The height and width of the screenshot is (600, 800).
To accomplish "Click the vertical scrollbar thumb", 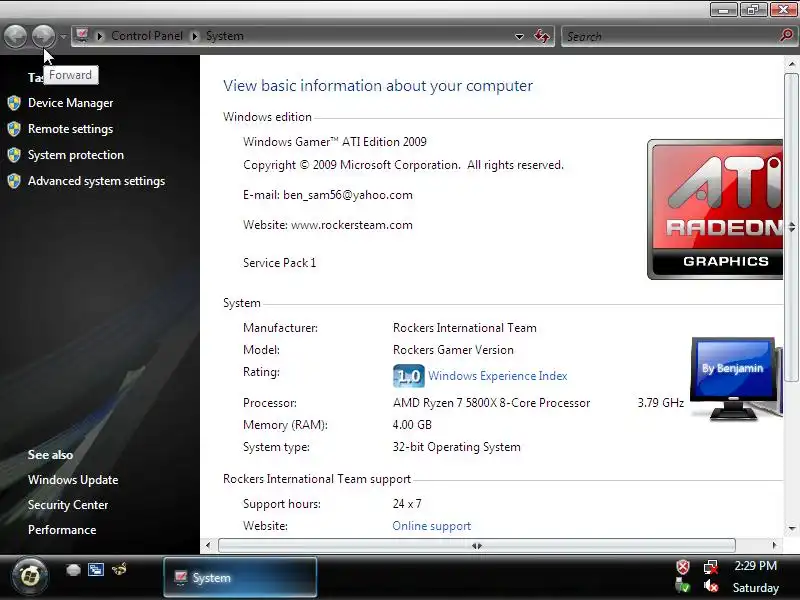I will pos(791,227).
